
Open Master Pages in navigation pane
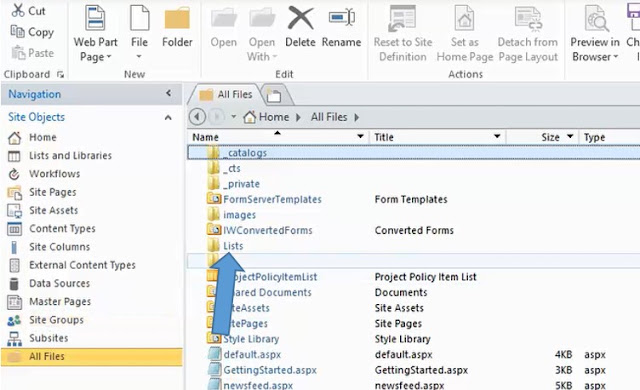[x=60, y=301]
